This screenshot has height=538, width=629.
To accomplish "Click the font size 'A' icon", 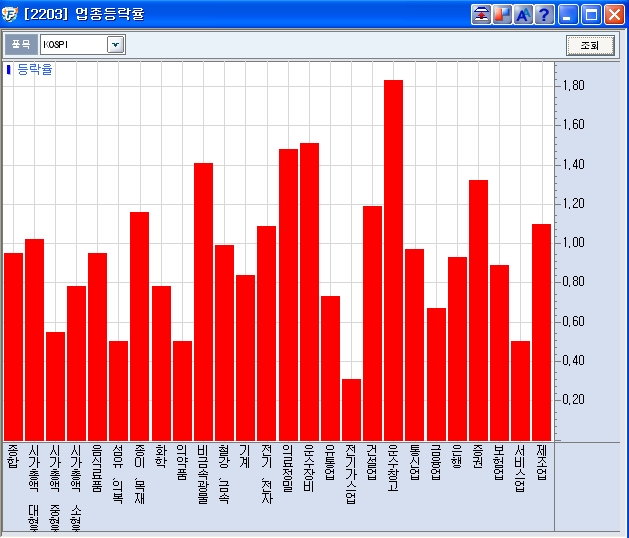I will pos(523,15).
